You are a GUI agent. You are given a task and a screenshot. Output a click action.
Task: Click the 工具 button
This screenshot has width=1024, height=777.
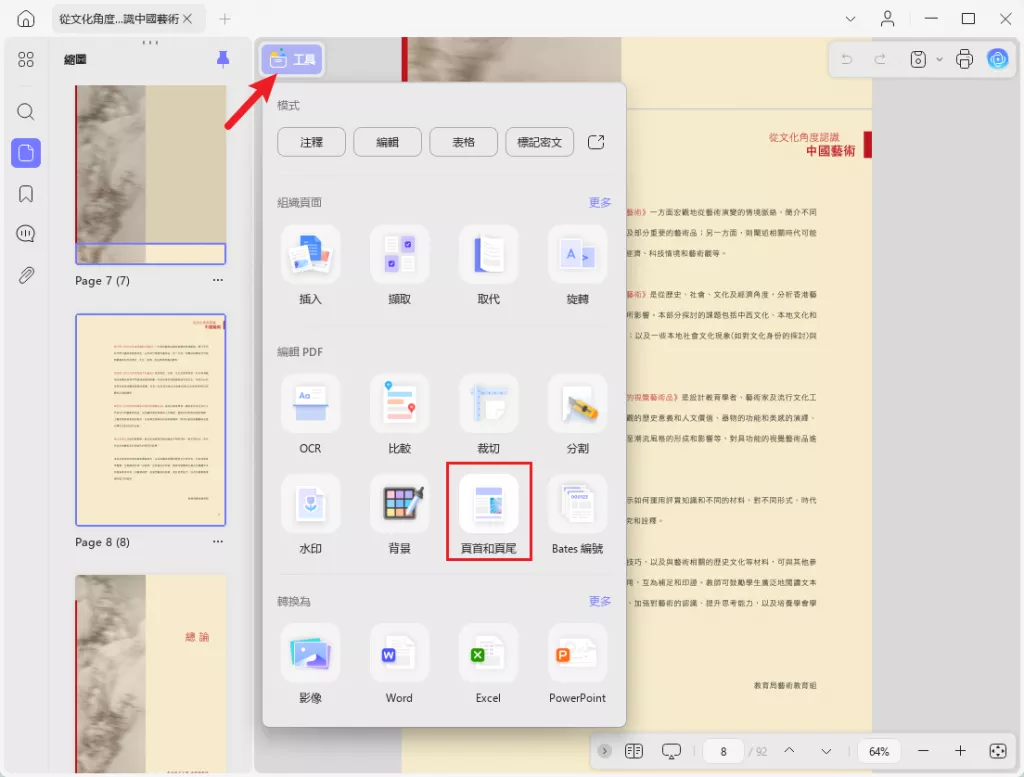[x=291, y=59]
